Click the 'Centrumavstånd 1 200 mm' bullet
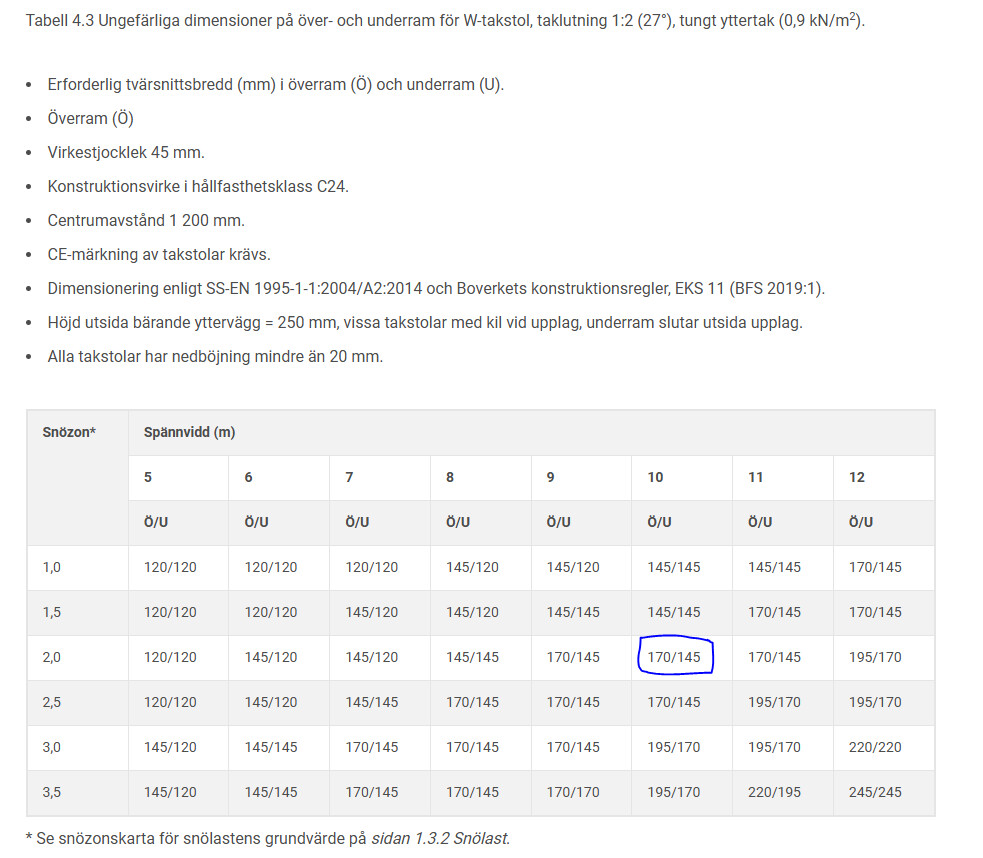Viewport: 983px width, 858px height. click(146, 220)
